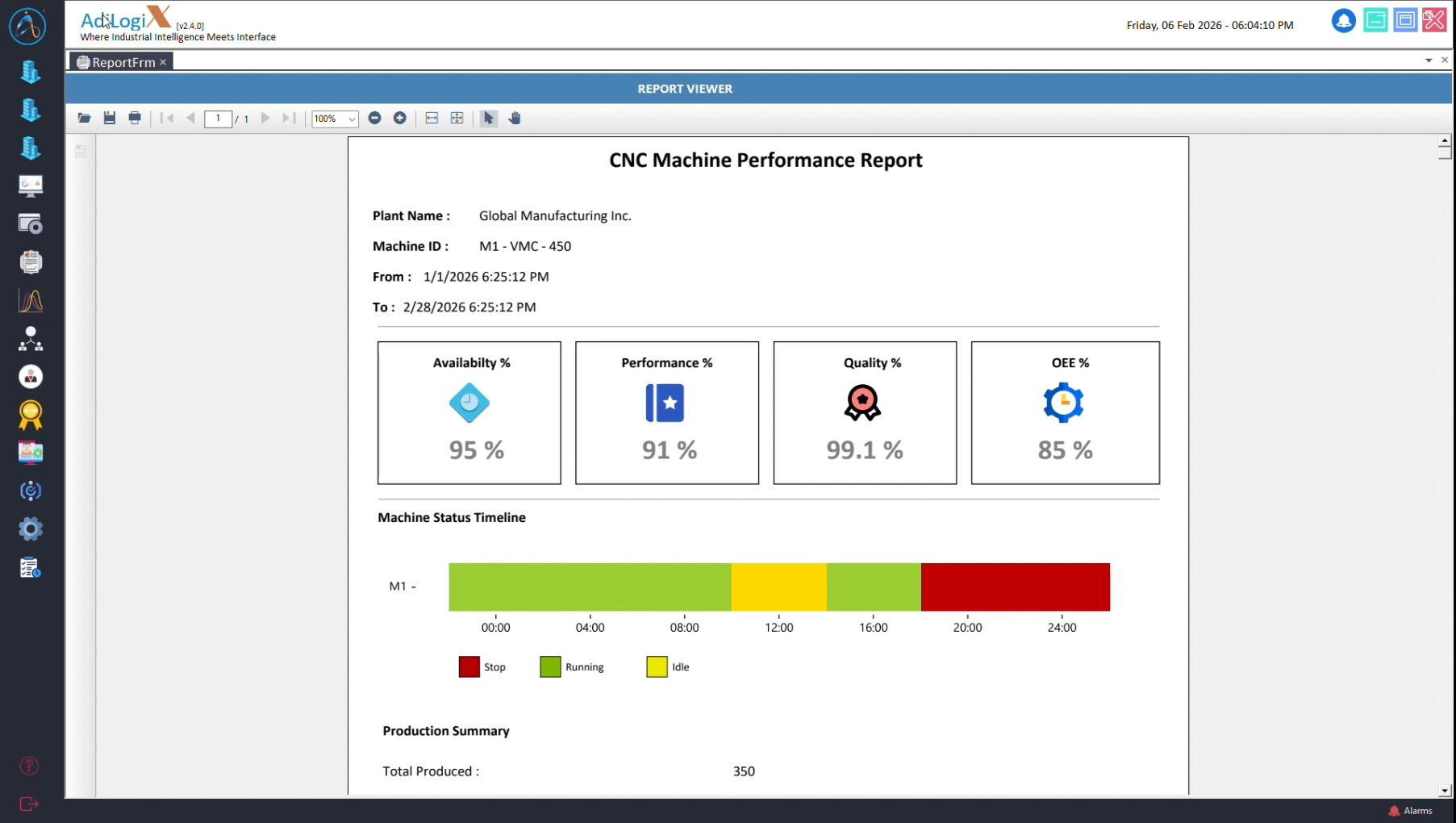The height and width of the screenshot is (823, 1456).
Task: Click the notification bell icon
Action: click(1343, 21)
